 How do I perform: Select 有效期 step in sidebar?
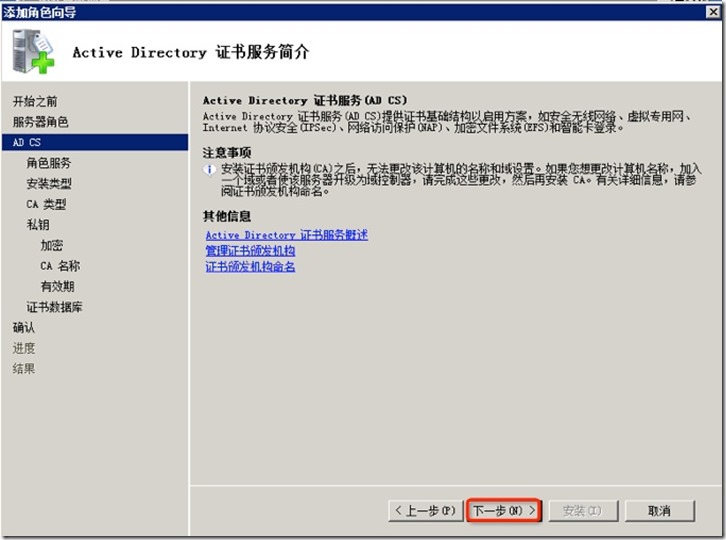coord(57,286)
